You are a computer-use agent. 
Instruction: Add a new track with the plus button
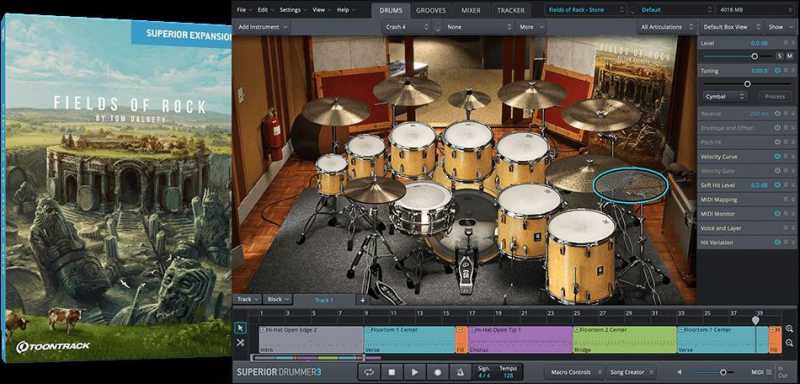(363, 300)
